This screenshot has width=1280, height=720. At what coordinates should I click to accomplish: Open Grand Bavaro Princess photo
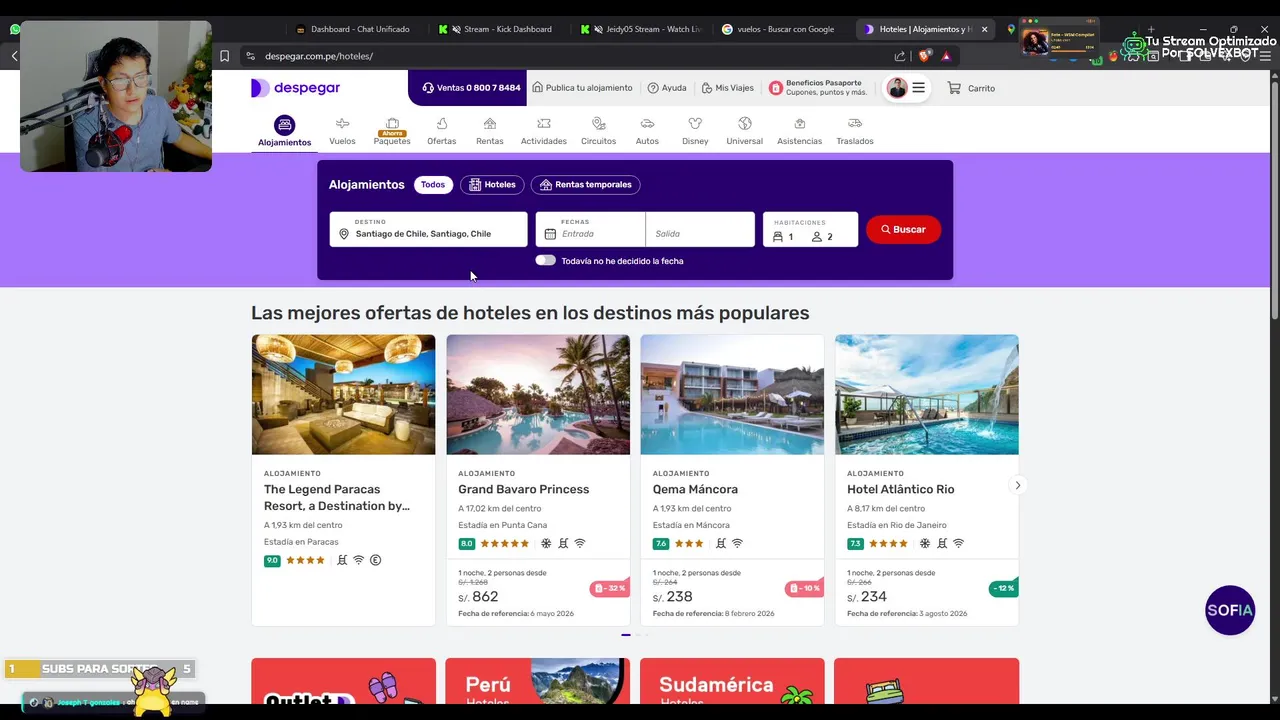tap(538, 394)
